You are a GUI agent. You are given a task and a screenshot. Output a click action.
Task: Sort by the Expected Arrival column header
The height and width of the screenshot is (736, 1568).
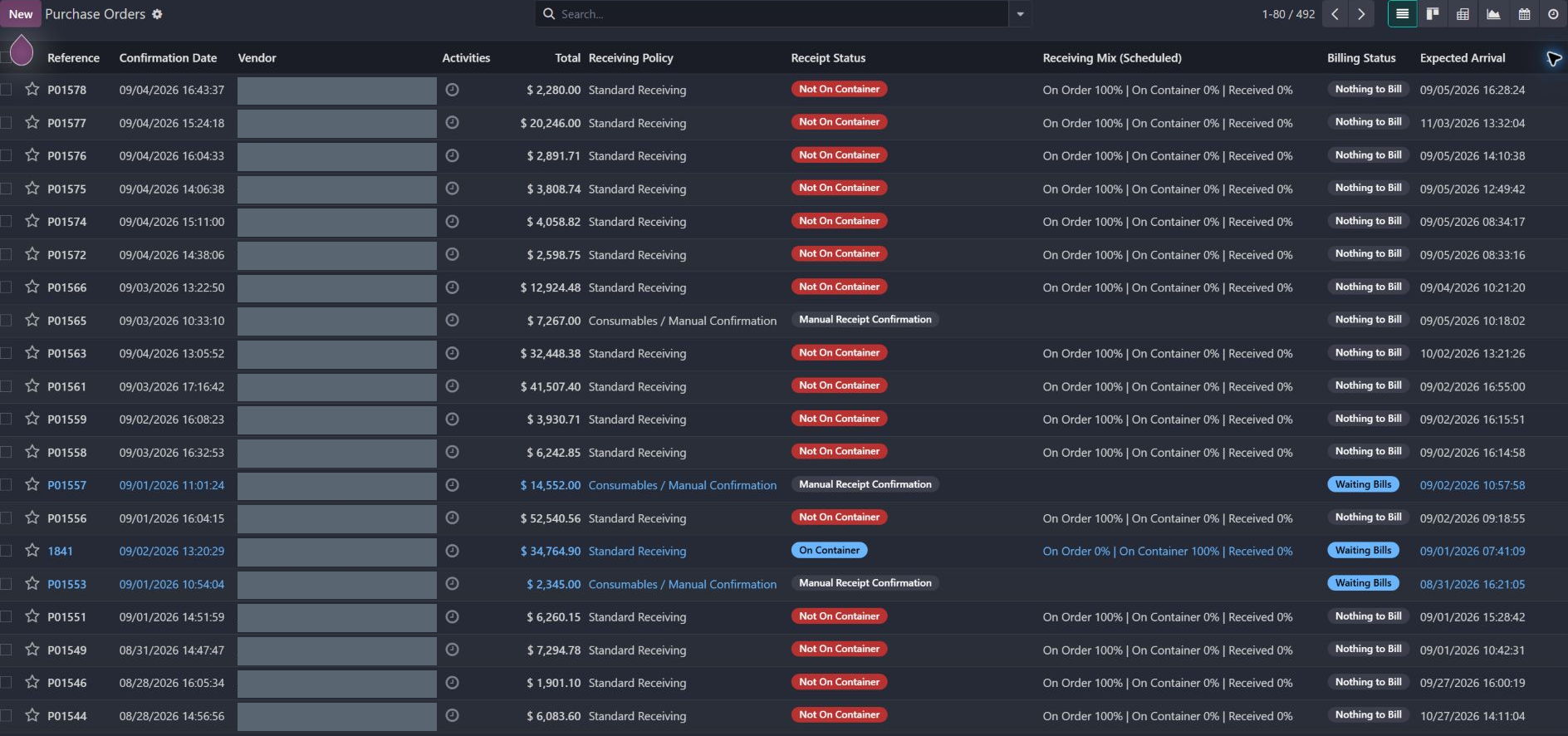pos(1463,58)
